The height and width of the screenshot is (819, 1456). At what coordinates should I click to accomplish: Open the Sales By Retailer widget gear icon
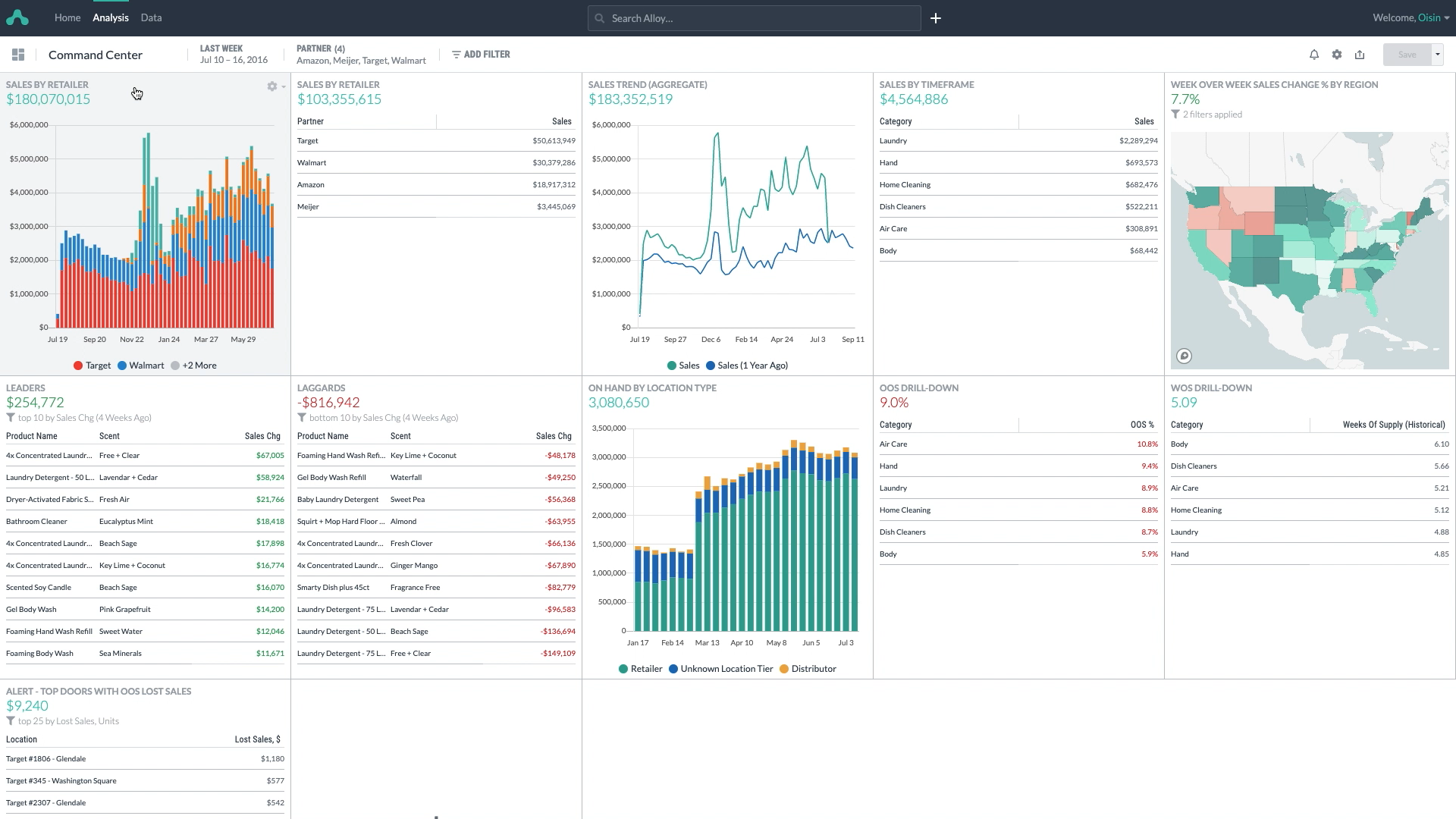pyautogui.click(x=271, y=86)
